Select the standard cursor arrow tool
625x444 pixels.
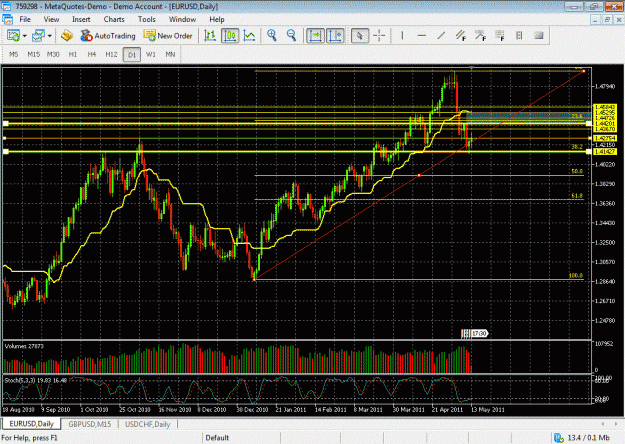point(360,36)
